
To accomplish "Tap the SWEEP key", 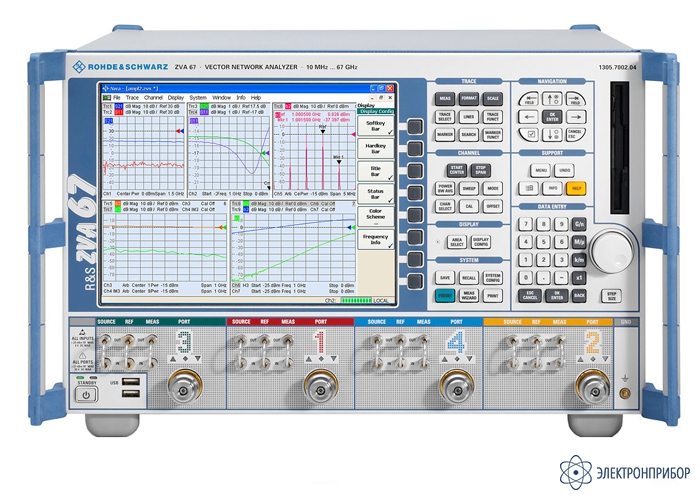I will pos(469,188).
